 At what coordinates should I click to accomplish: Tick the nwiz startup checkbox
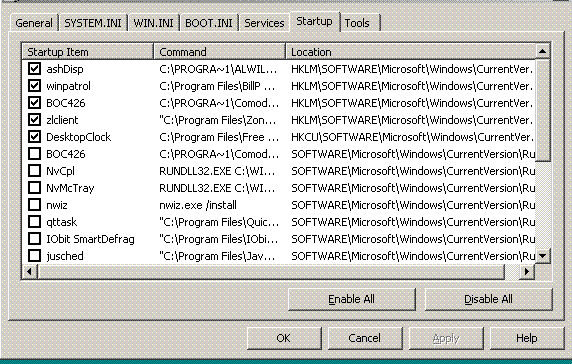[x=35, y=205]
